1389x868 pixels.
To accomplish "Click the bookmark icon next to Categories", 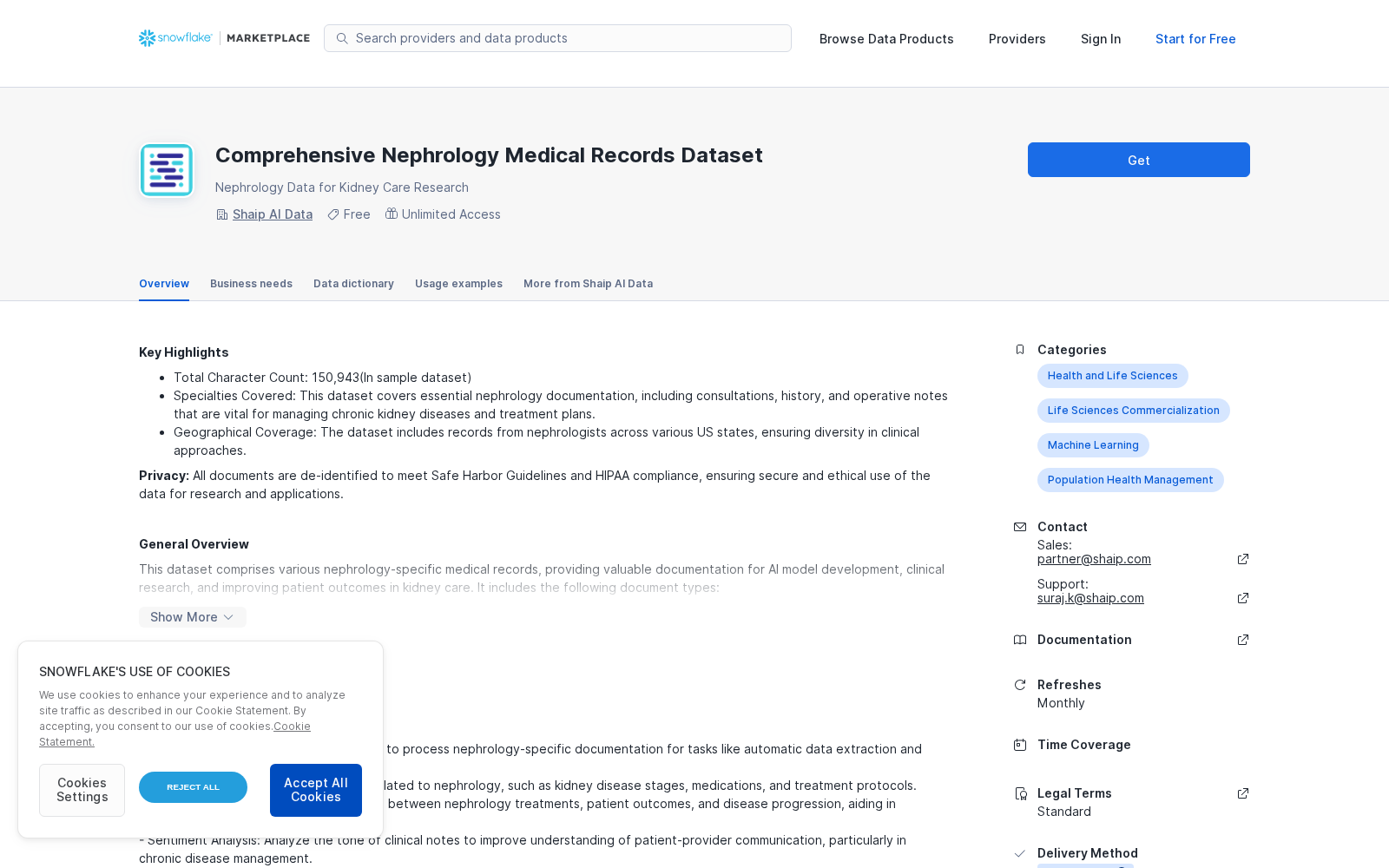I will pyautogui.click(x=1020, y=350).
